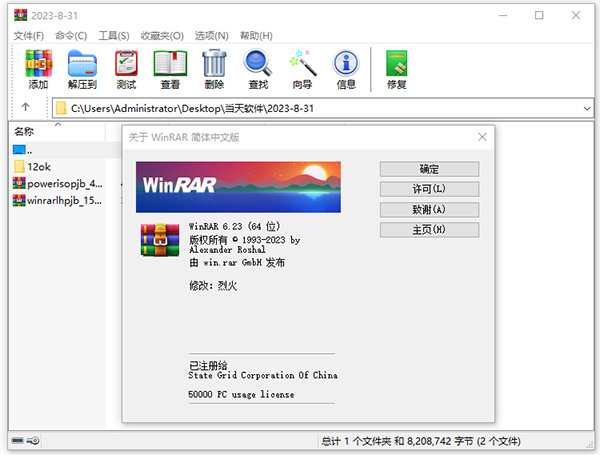Viewport: 600px width, 455px height.
Task: Click the Extract To (解压到) icon
Action: tap(82, 68)
